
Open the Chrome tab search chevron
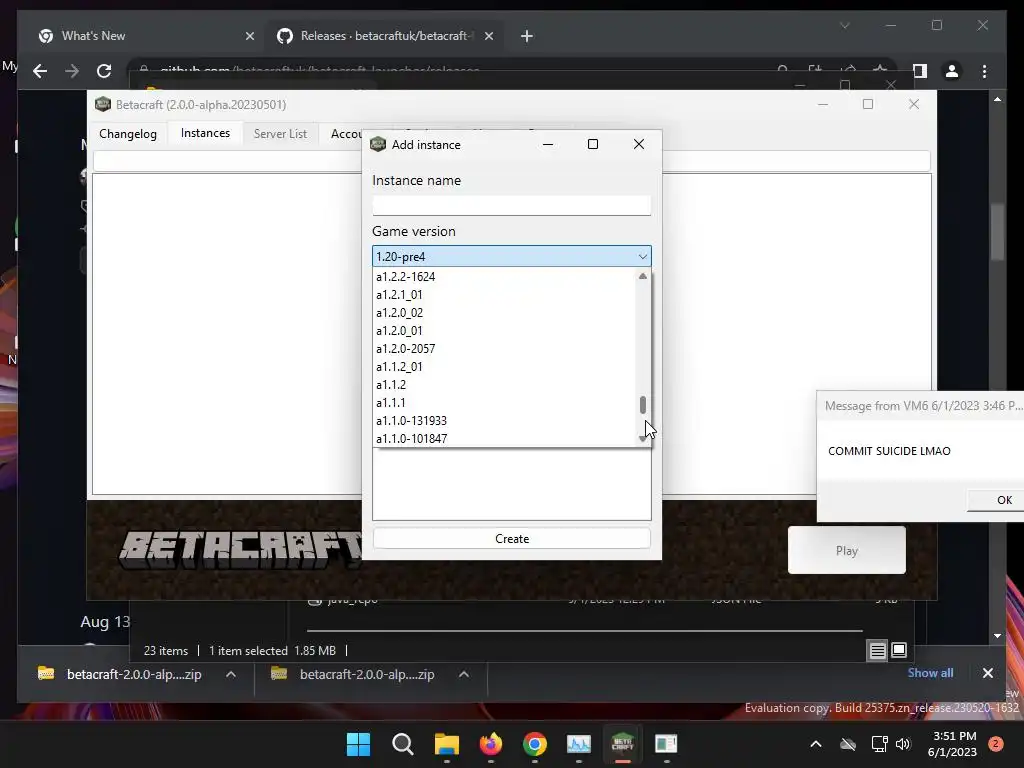click(x=844, y=25)
